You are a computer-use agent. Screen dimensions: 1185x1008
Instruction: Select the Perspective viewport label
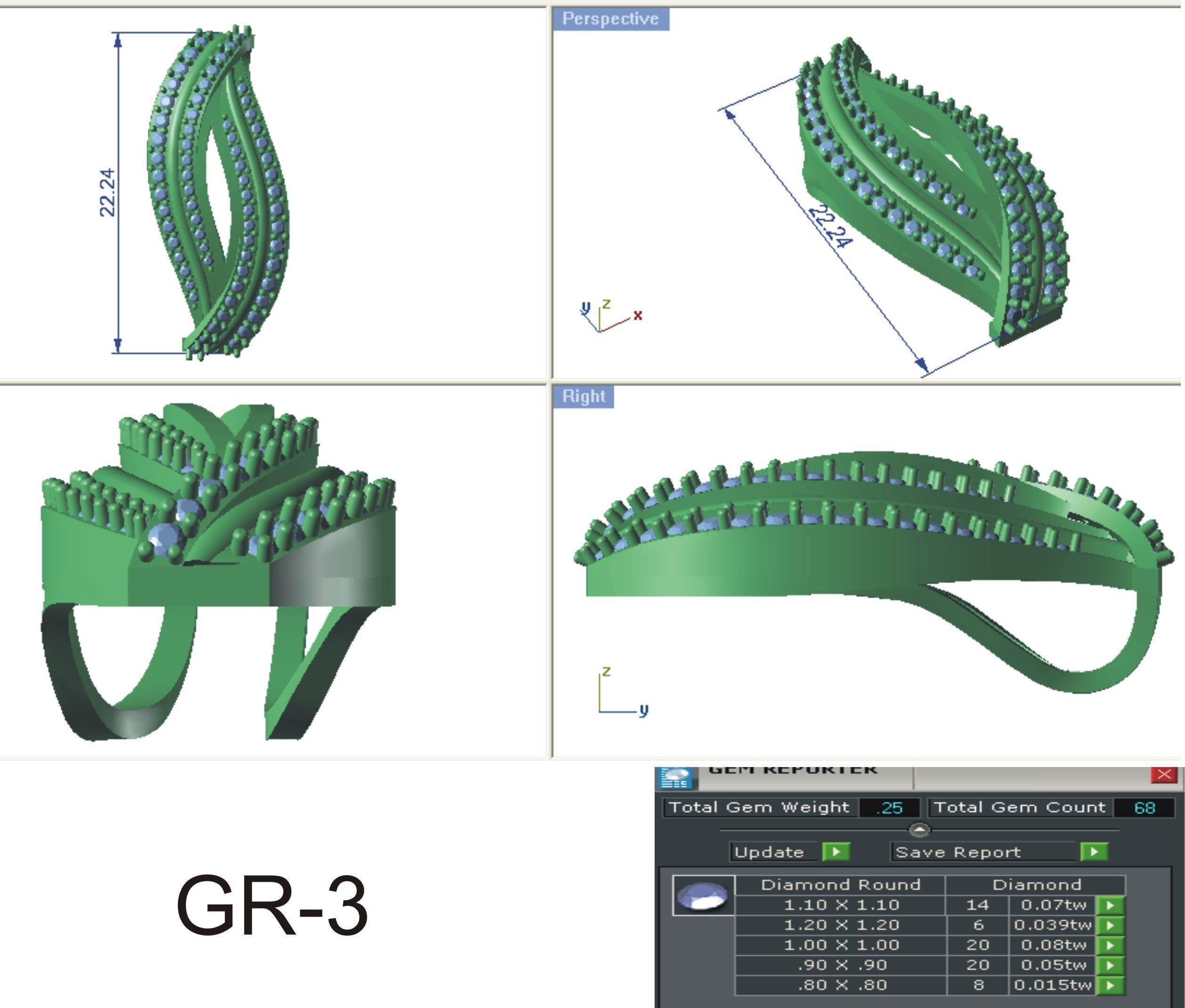click(610, 19)
